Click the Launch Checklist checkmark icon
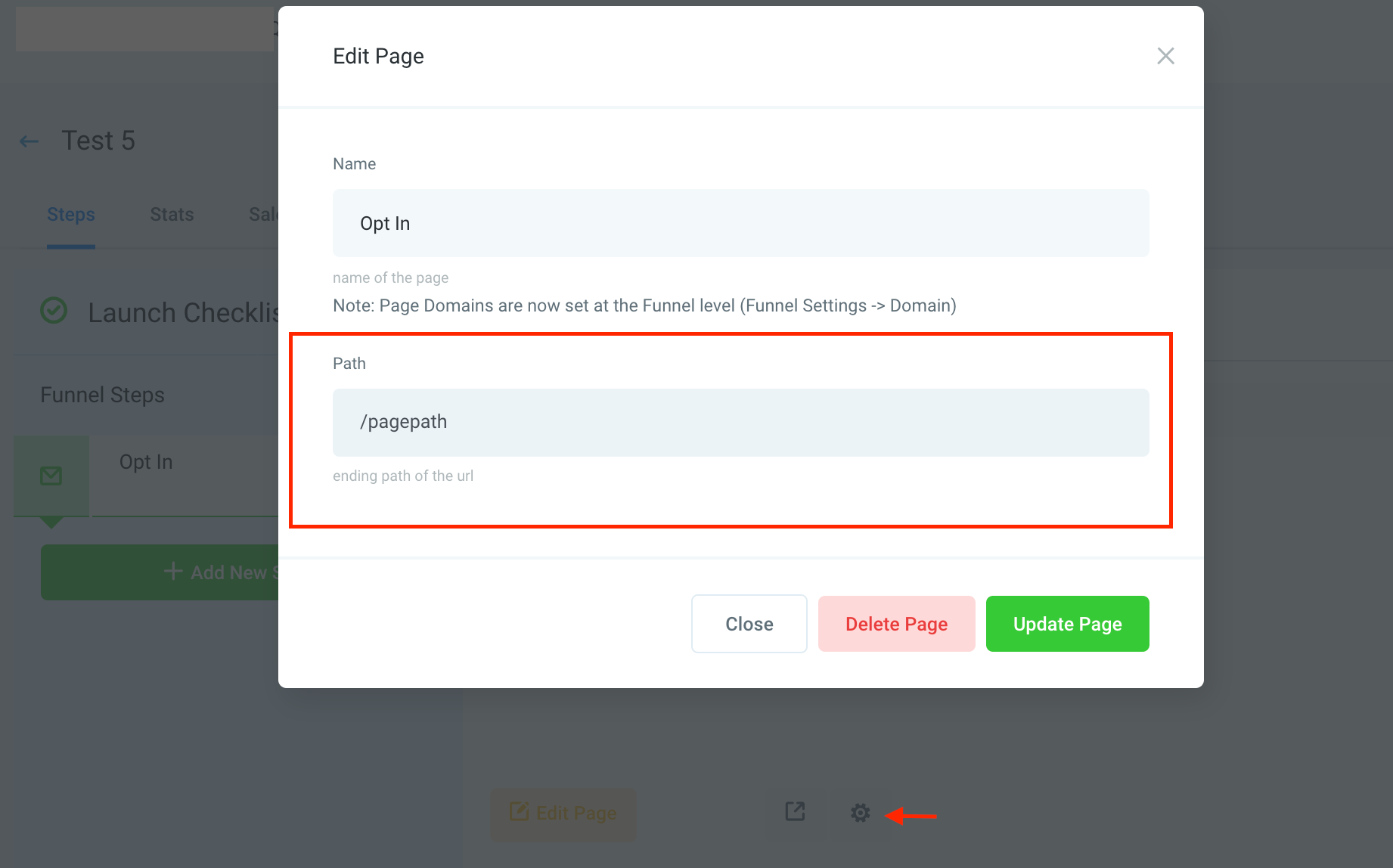 pos(54,311)
